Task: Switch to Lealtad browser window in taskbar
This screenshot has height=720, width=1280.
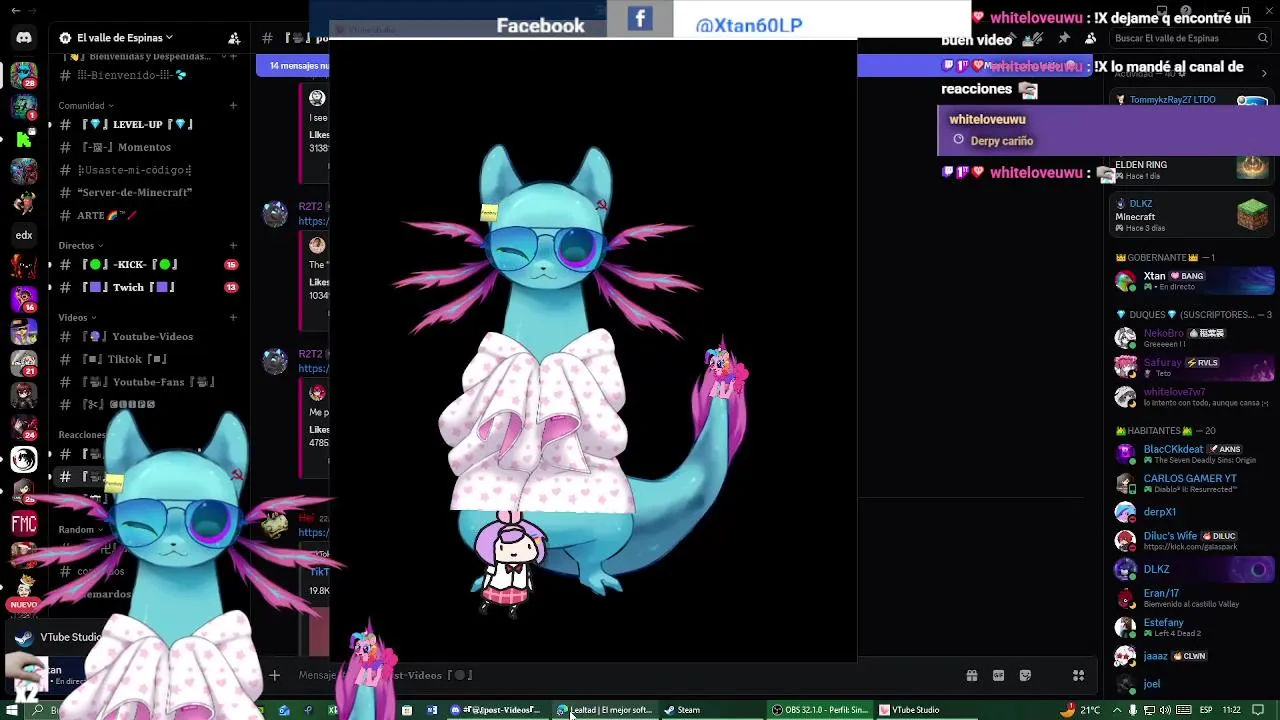Action: pos(605,710)
